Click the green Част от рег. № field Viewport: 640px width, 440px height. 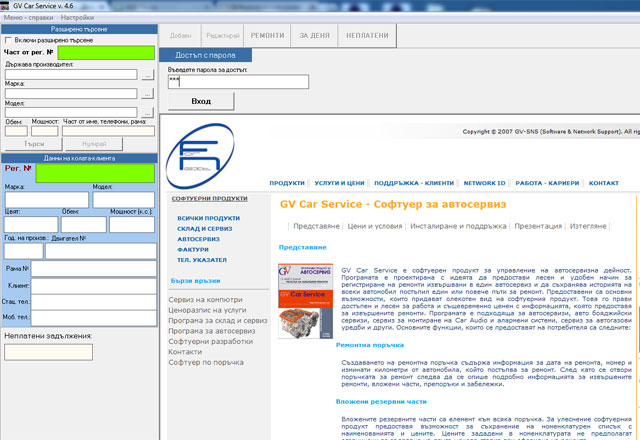[106, 52]
